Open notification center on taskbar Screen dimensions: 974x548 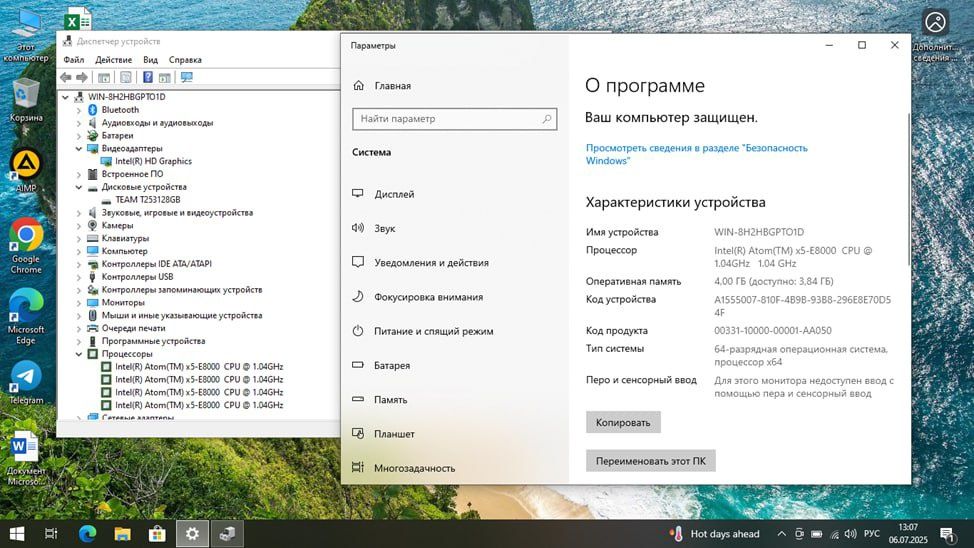(947, 534)
